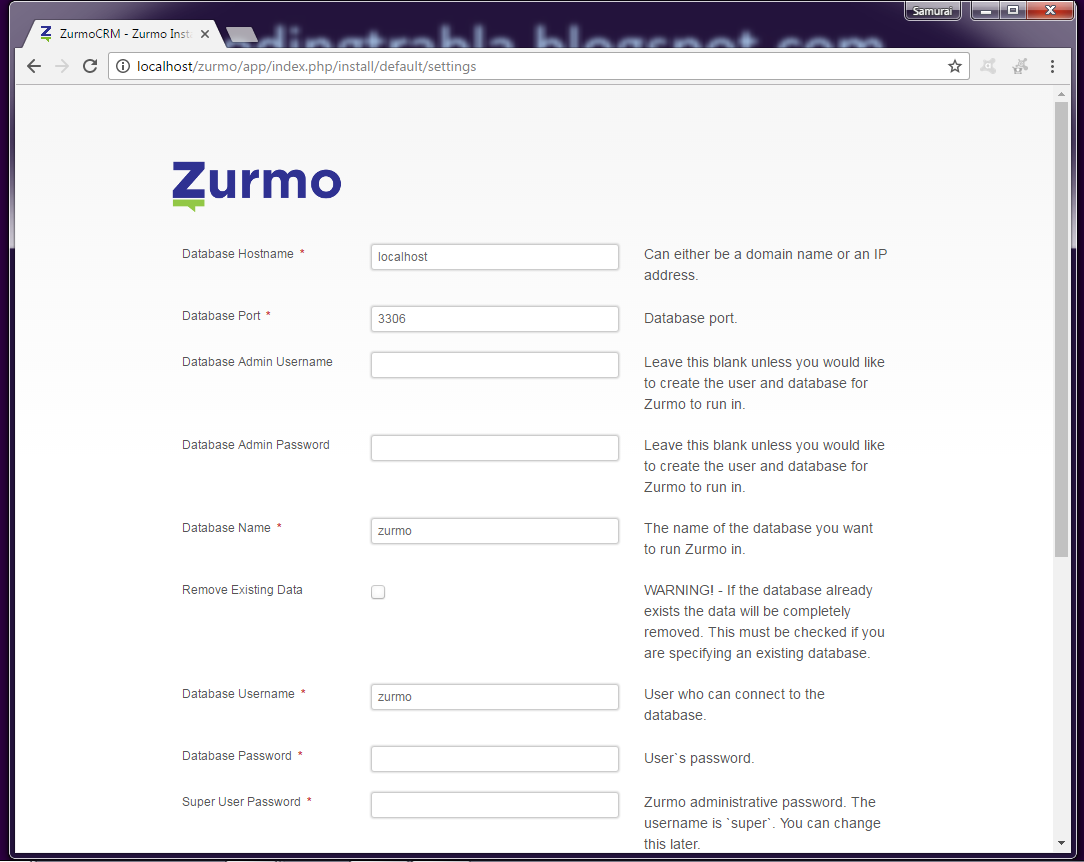The width and height of the screenshot is (1084, 862).
Task: Click into Database Admin Username field
Action: coord(494,365)
